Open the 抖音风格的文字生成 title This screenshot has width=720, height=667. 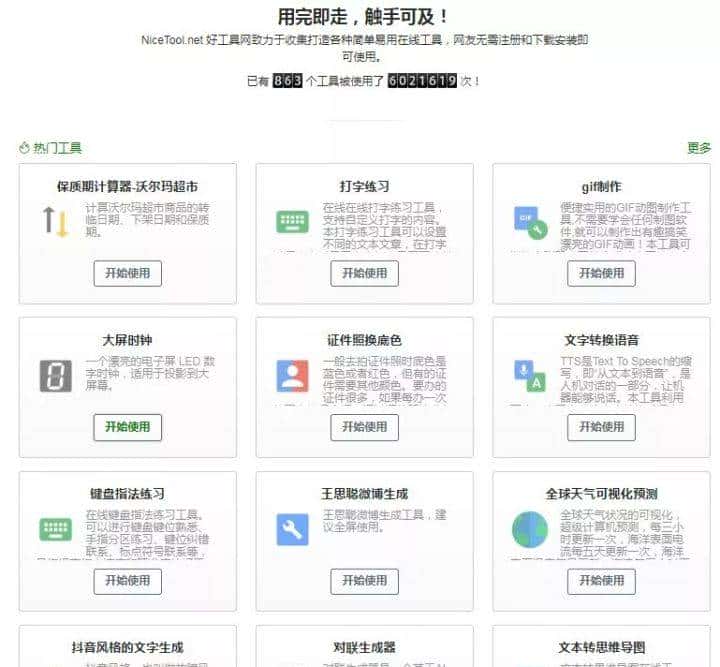coord(128,648)
